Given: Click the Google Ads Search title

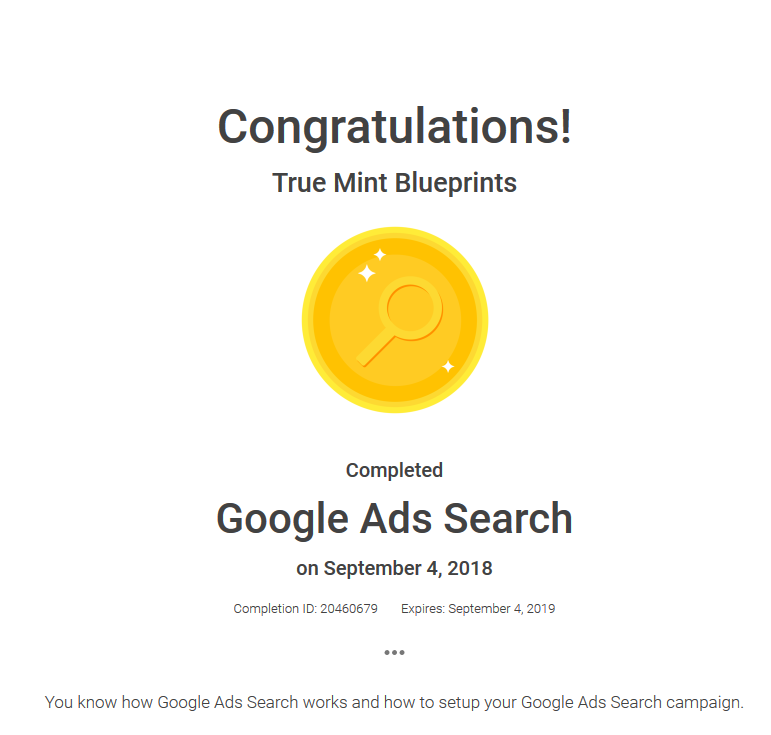Looking at the screenshot, I should (x=394, y=519).
